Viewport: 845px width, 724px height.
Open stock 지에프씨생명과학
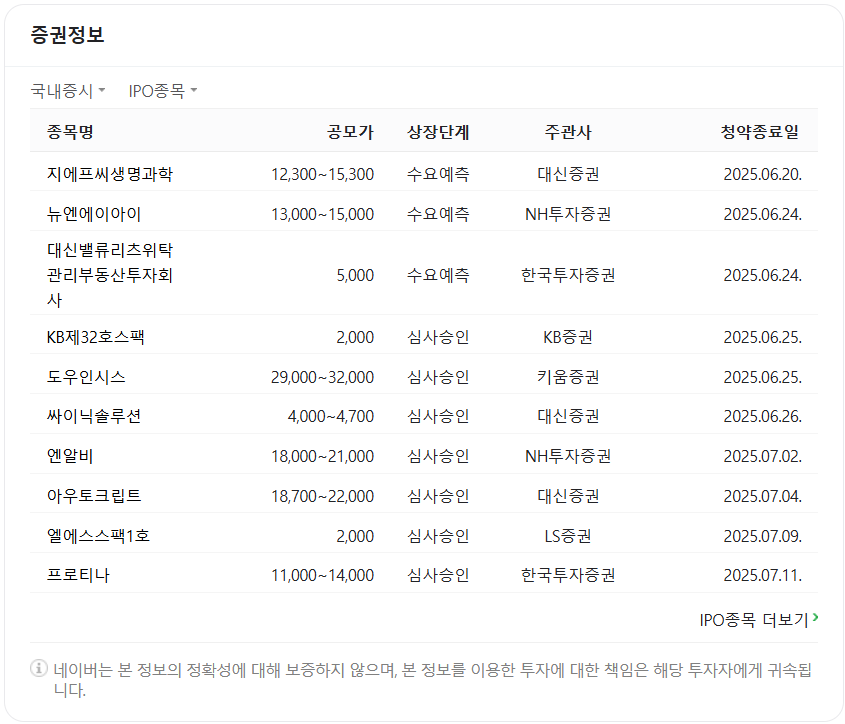click(x=110, y=174)
